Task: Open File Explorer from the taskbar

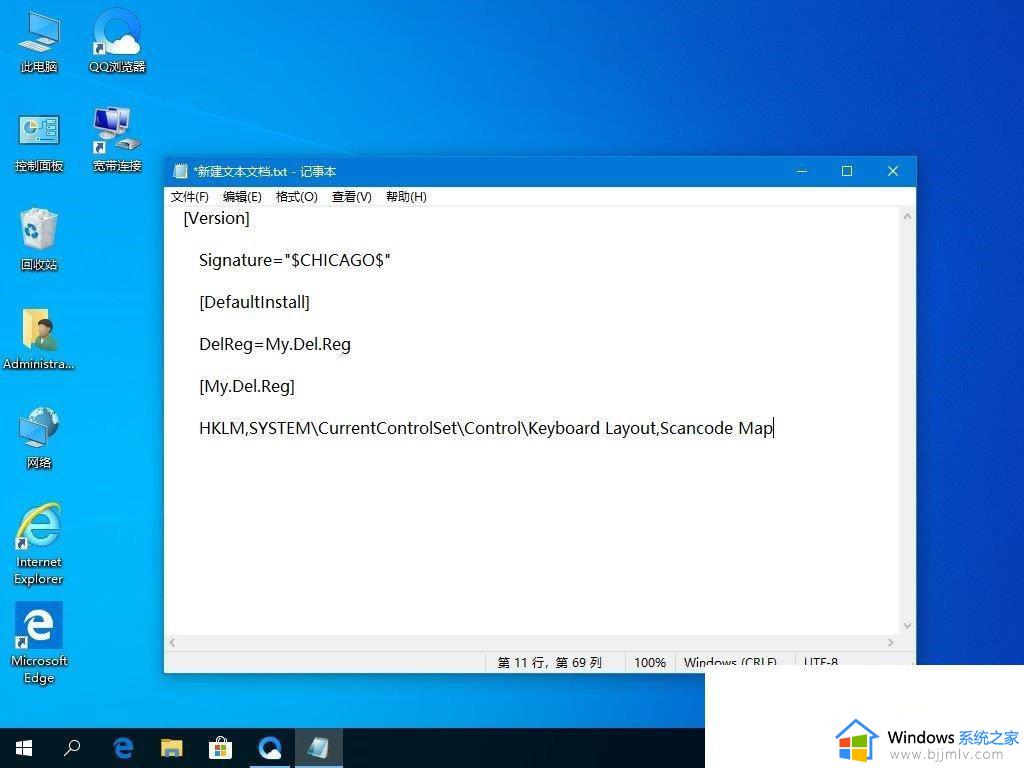Action: [x=172, y=748]
